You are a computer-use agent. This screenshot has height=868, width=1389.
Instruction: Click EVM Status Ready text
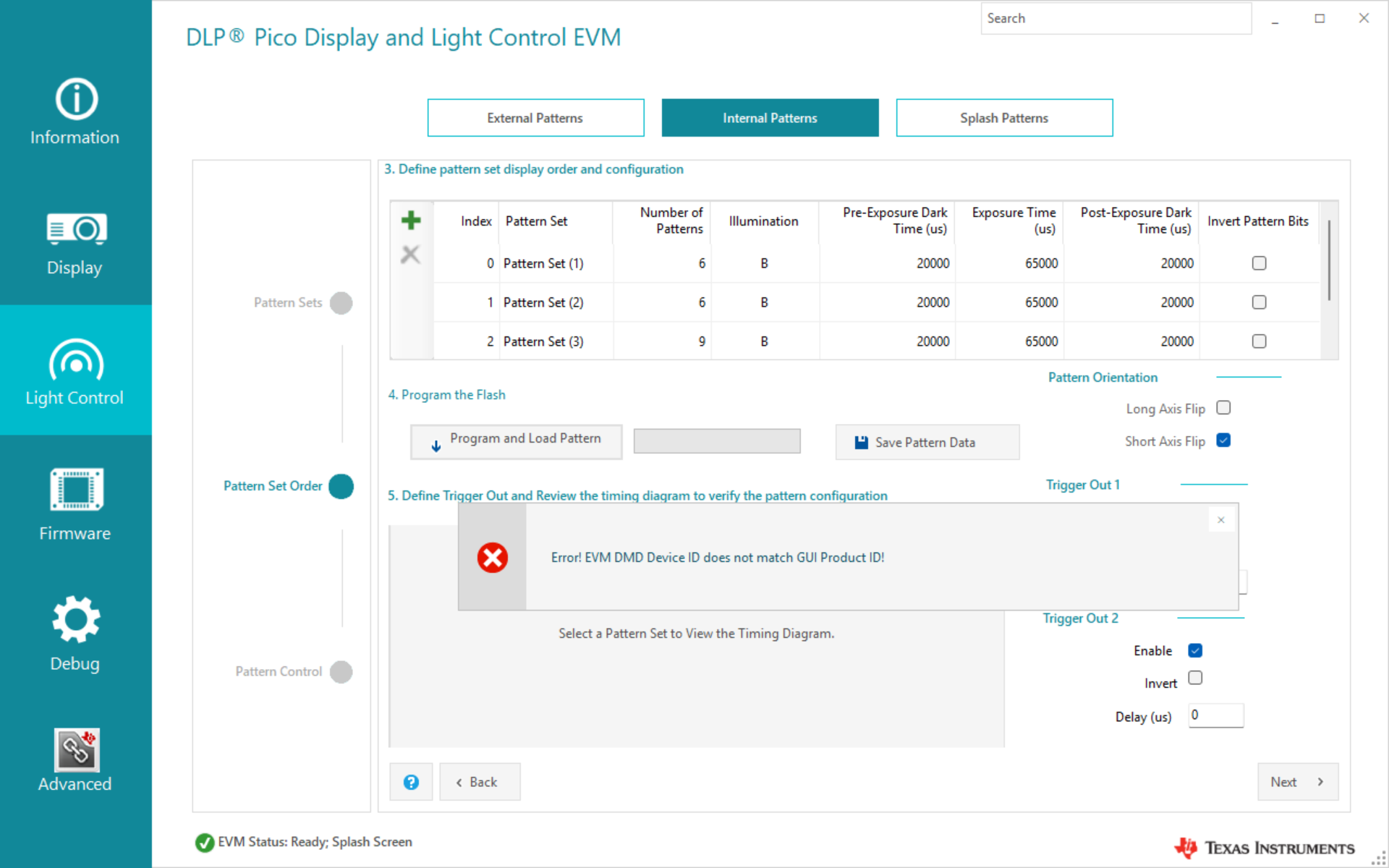point(315,842)
